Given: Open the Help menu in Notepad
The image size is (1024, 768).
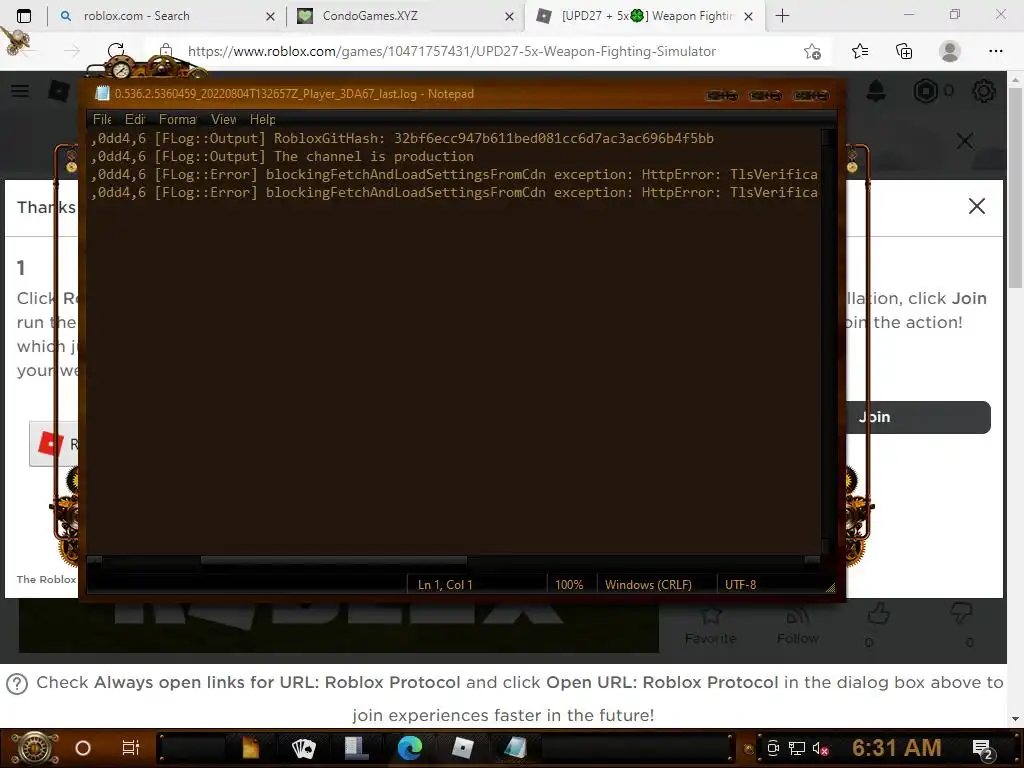Looking at the screenshot, I should pos(263,120).
